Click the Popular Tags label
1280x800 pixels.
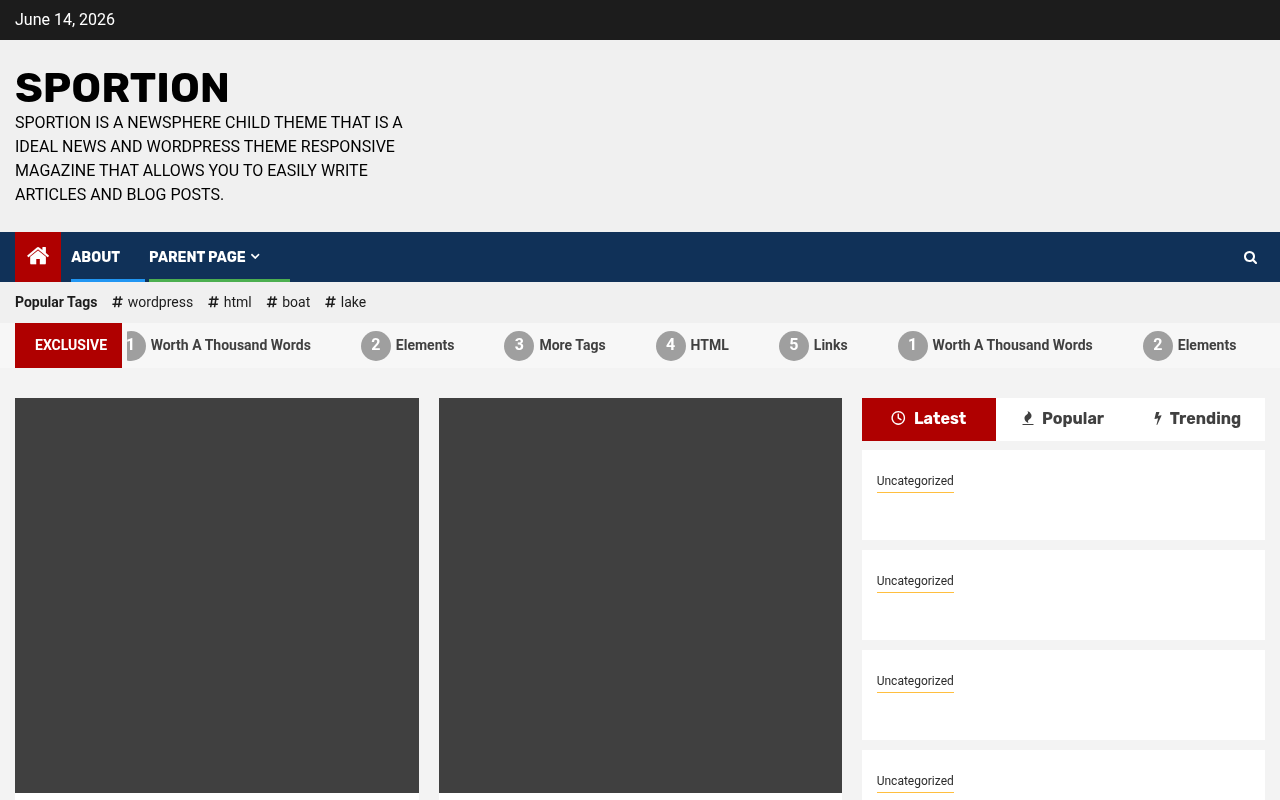tap(56, 302)
